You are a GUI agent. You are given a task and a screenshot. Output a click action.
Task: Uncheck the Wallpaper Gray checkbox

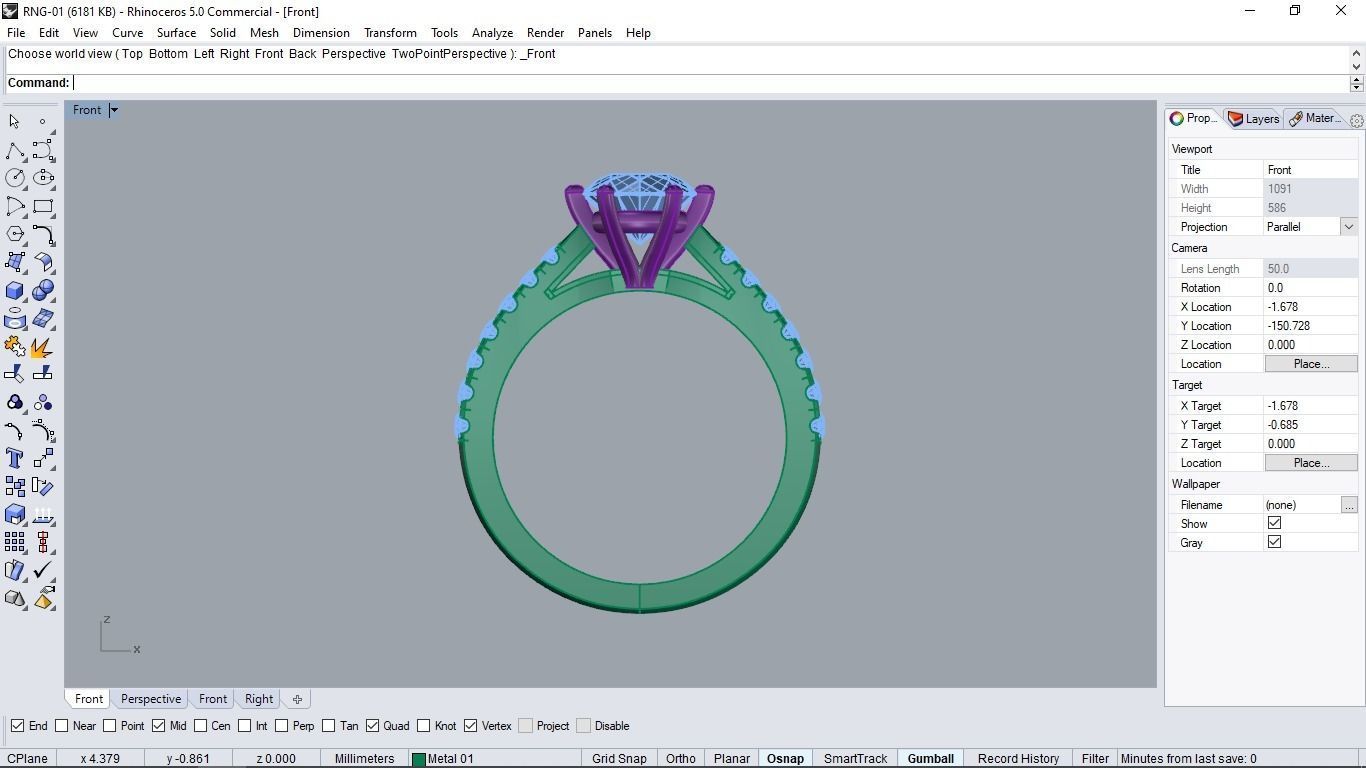pyautogui.click(x=1274, y=542)
